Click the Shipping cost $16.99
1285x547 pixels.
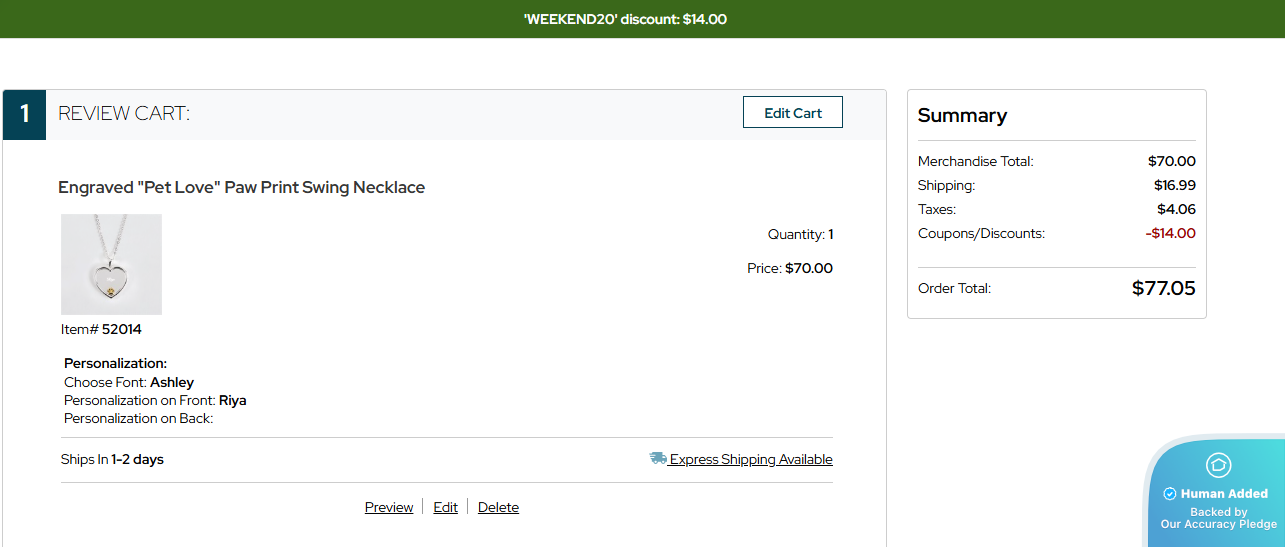point(1174,186)
